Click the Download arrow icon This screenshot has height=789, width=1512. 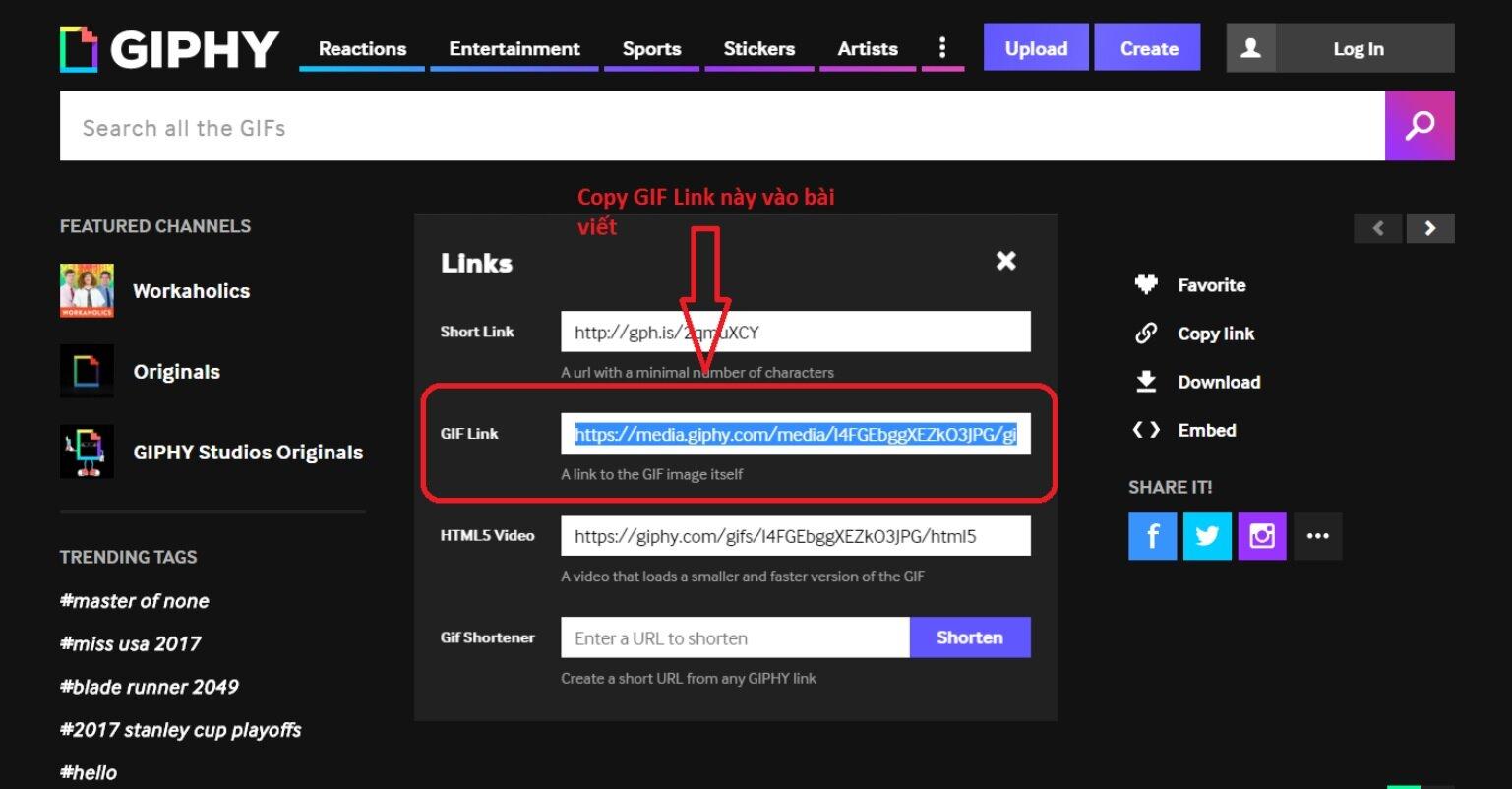coord(1146,382)
